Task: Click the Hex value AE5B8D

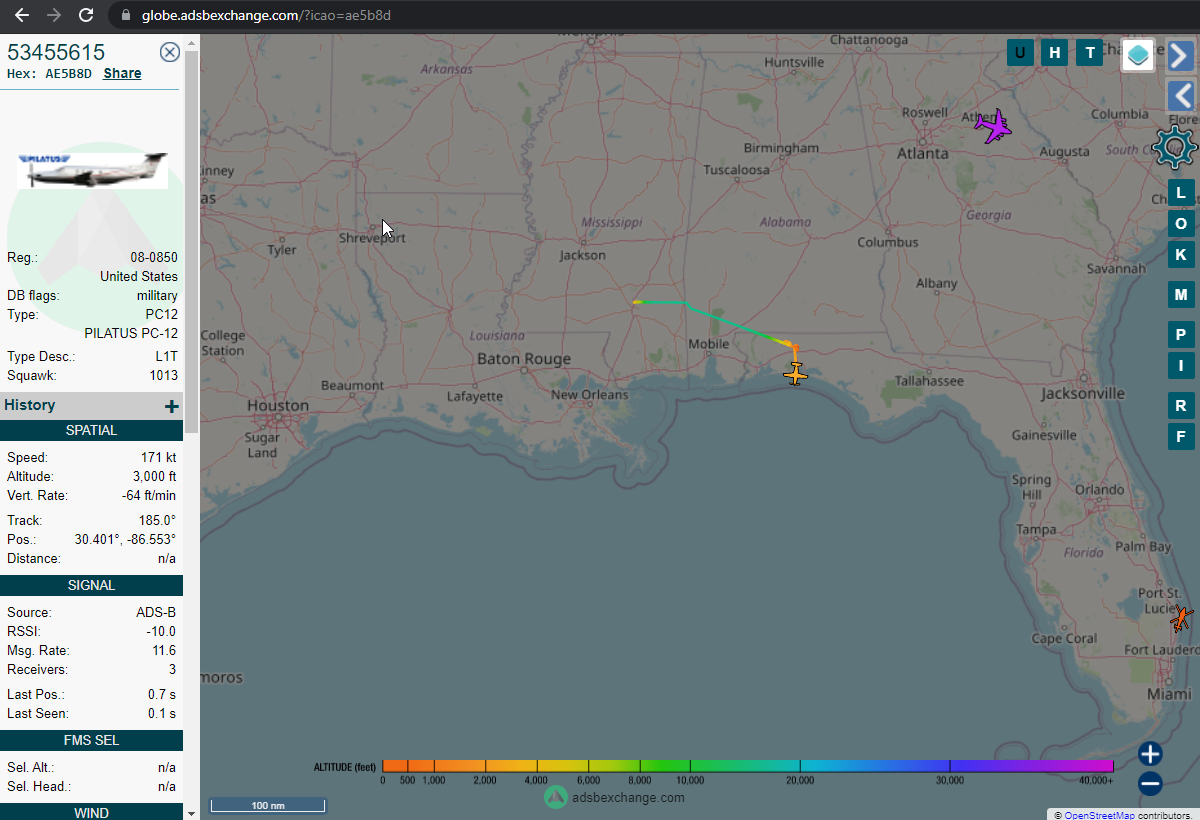Action: coord(68,74)
